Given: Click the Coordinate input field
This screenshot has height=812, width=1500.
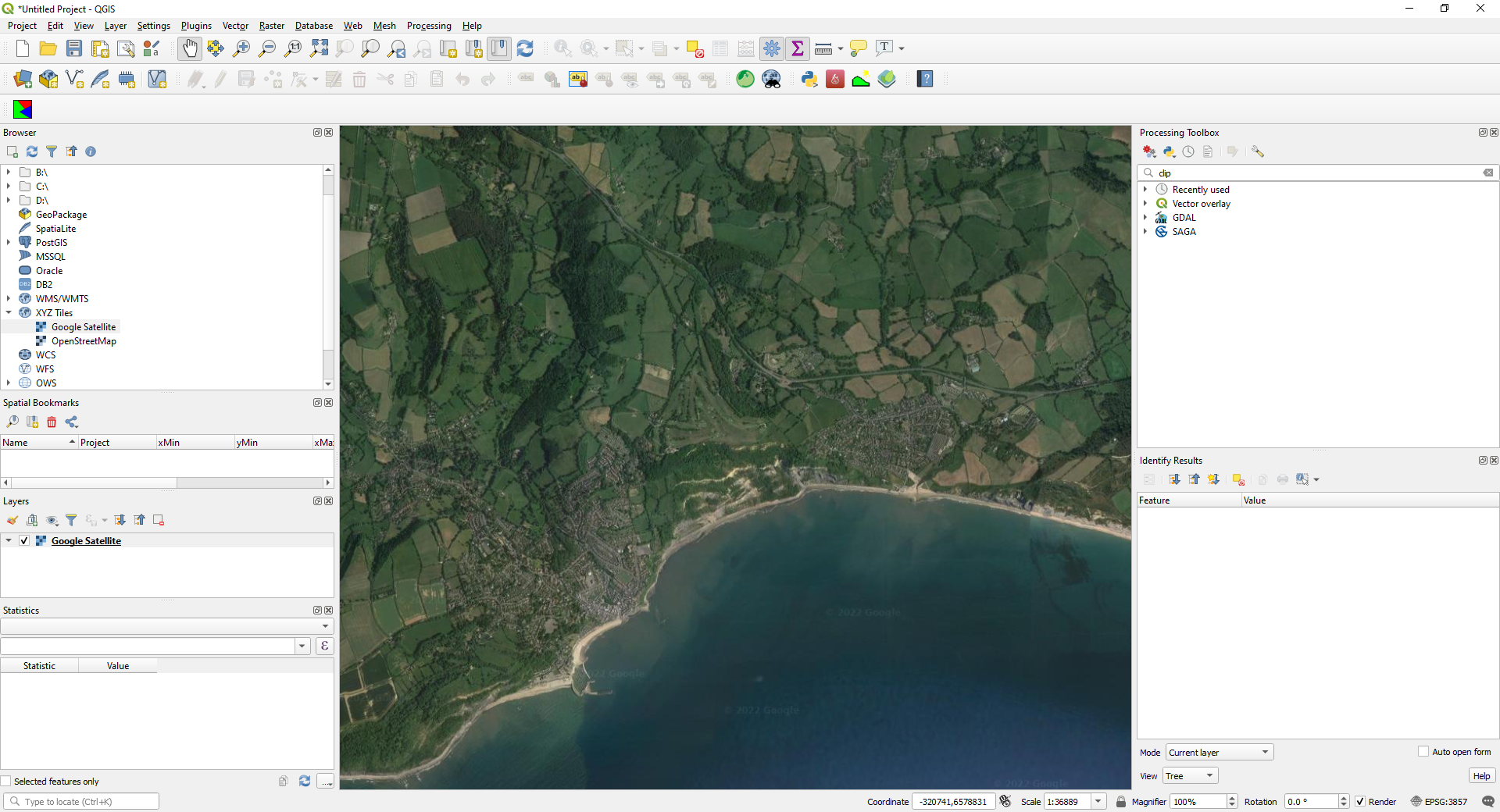Looking at the screenshot, I should [x=953, y=801].
